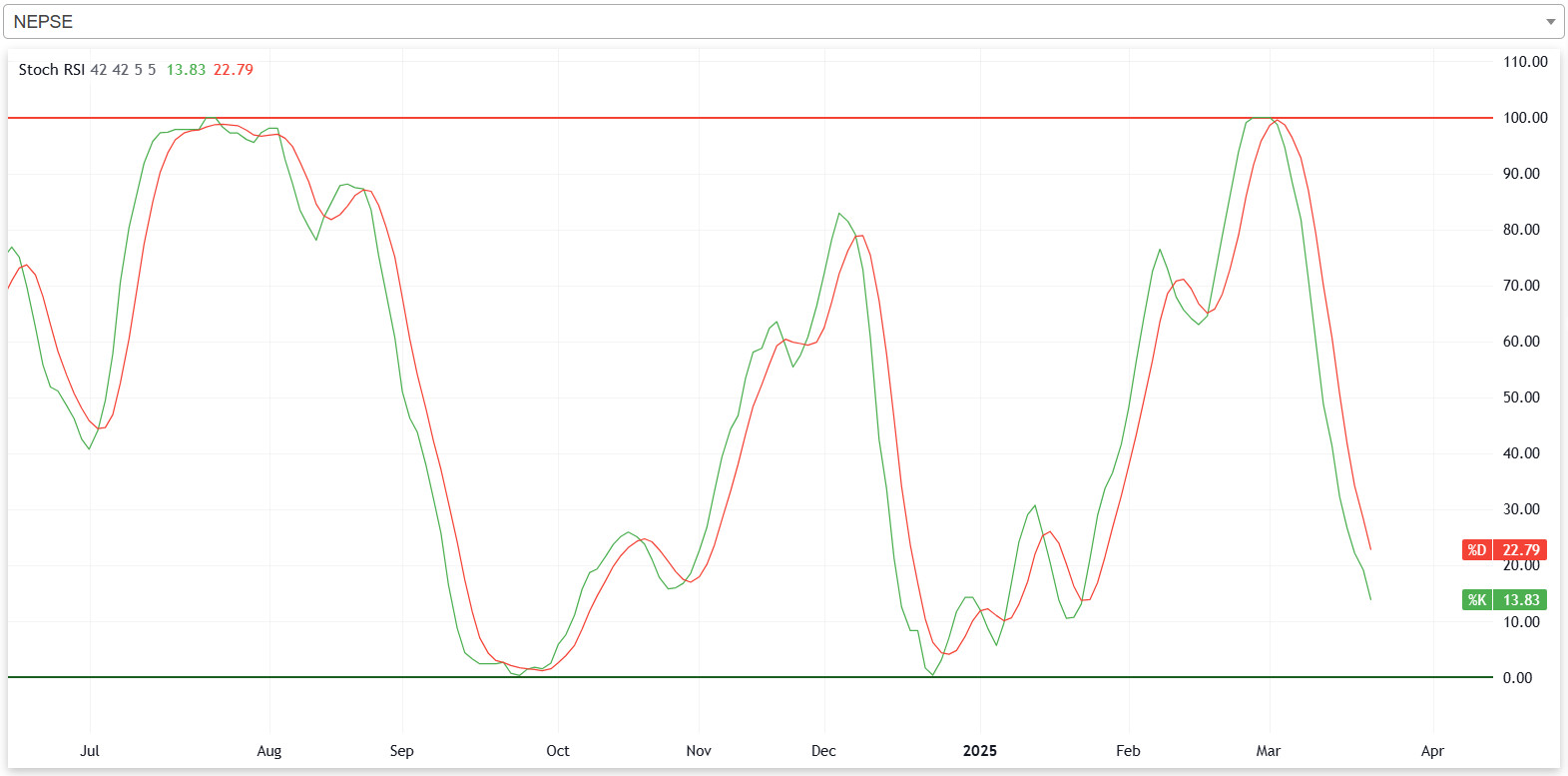Image resolution: width=1568 pixels, height=776 pixels.
Task: Click the 110.00 price scale label
Action: pos(1525,62)
